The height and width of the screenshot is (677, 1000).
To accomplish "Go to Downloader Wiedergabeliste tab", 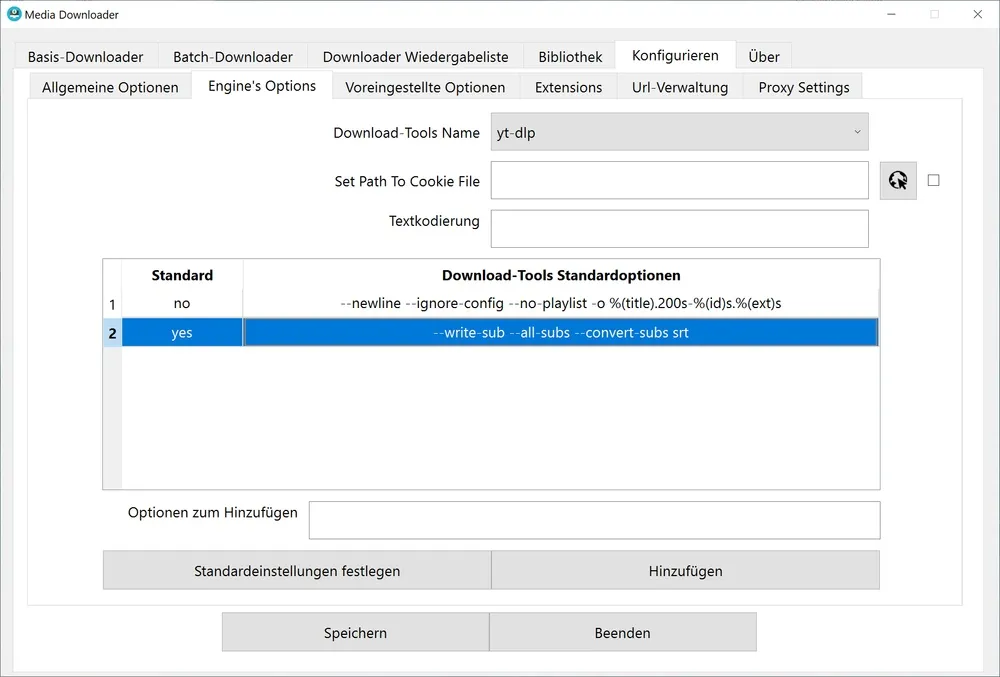I will coord(415,57).
